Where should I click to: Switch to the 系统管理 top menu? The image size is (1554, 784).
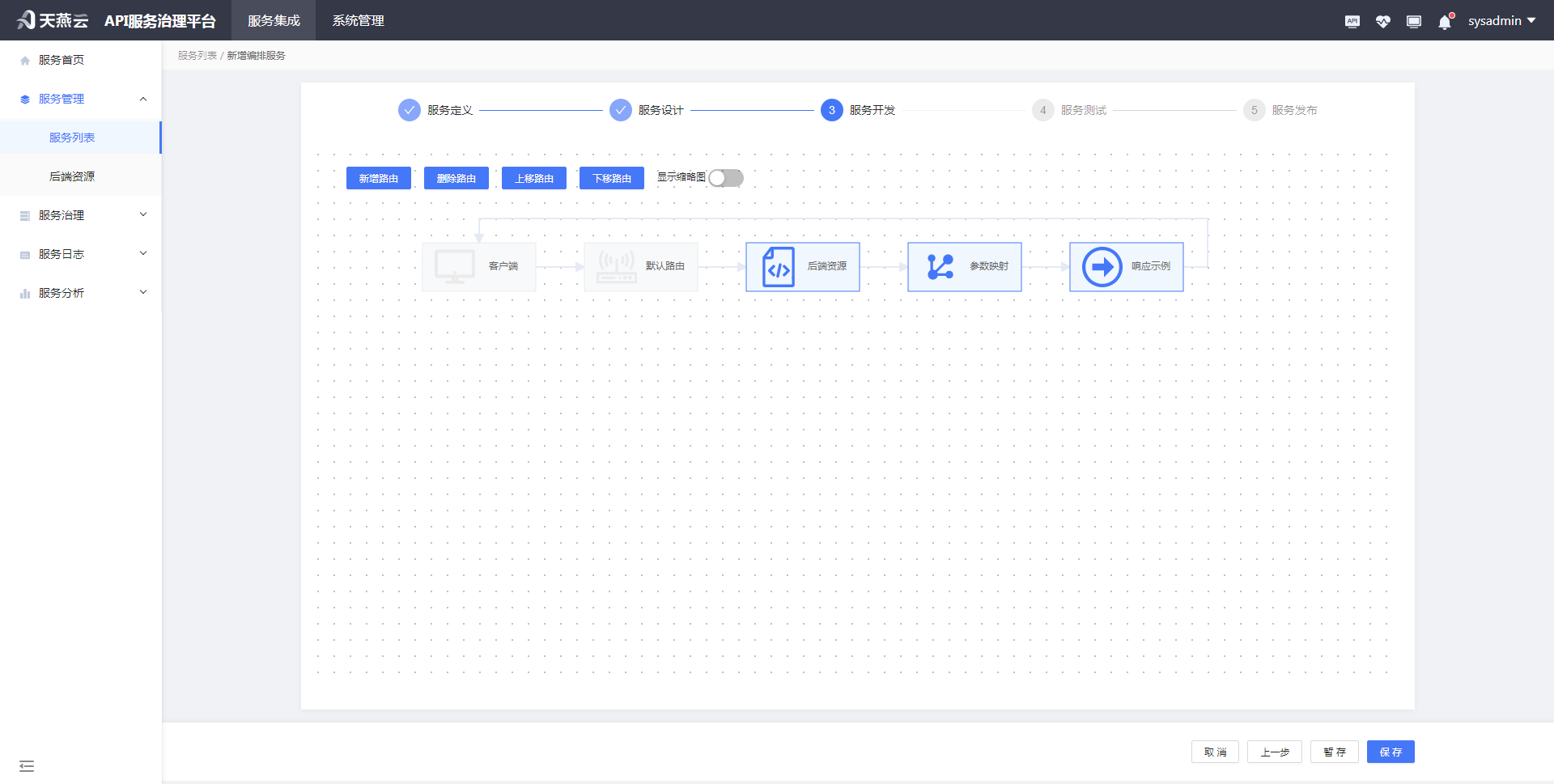click(x=356, y=20)
